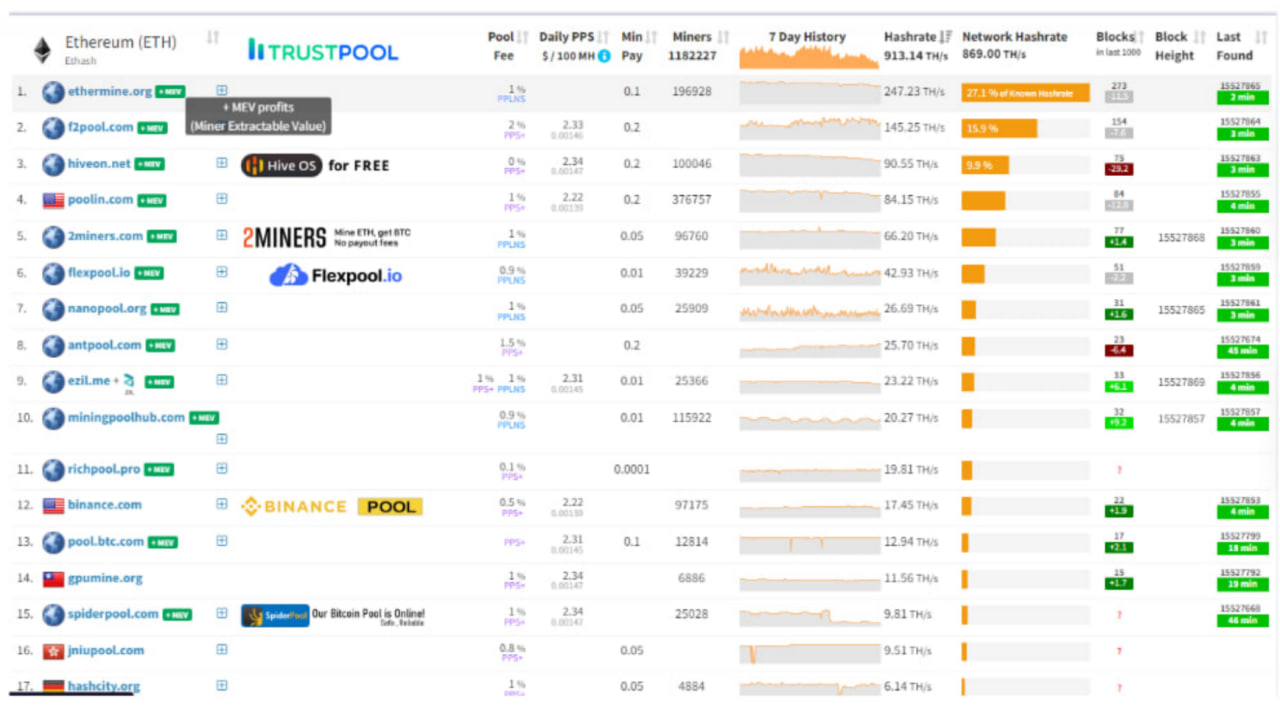The image size is (1280, 721).
Task: Open the SpiderPool logo banner
Action: point(274,615)
